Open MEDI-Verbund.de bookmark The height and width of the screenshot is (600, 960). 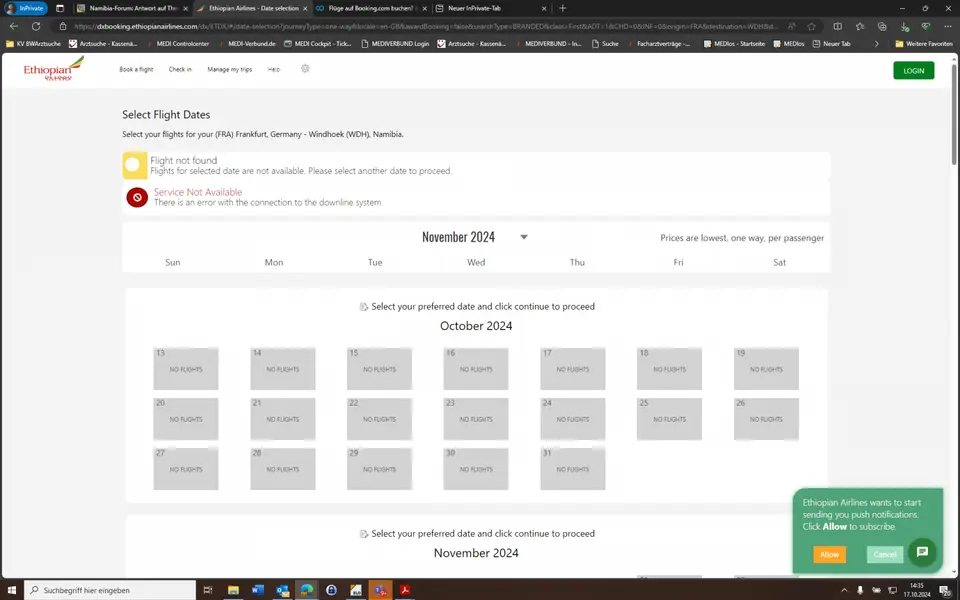[x=246, y=43]
